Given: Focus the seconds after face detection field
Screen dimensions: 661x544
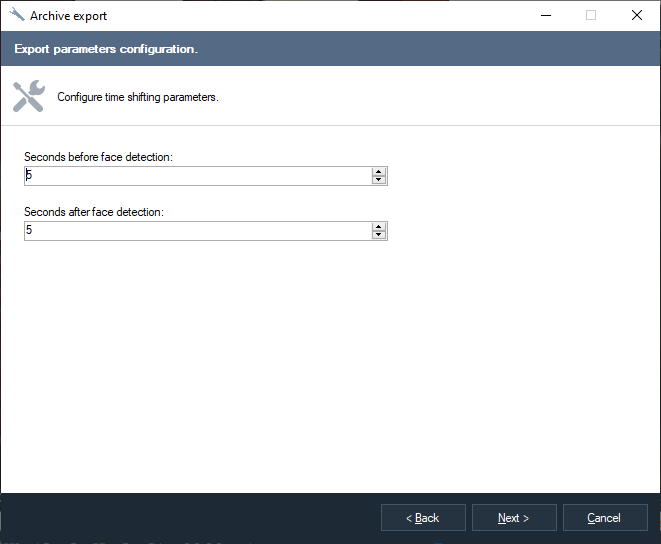Looking at the screenshot, I should [x=197, y=231].
